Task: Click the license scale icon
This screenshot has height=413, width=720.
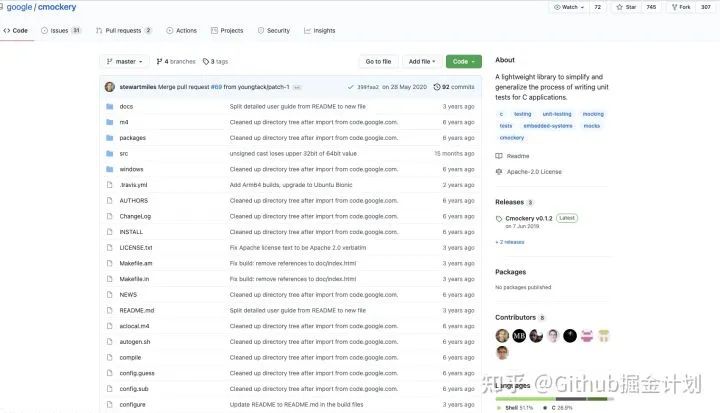Action: [499, 172]
